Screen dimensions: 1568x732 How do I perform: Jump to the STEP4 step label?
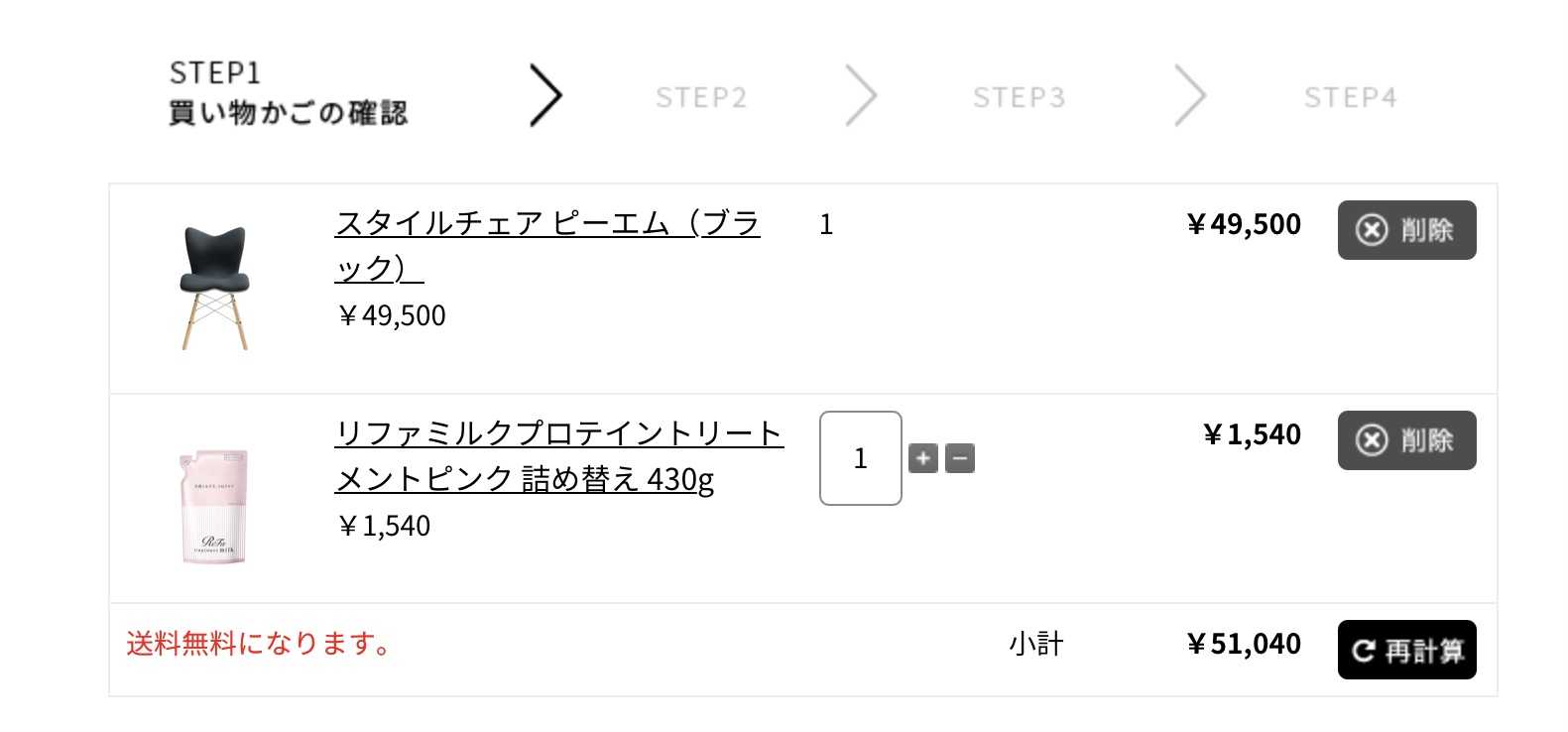point(1350,97)
